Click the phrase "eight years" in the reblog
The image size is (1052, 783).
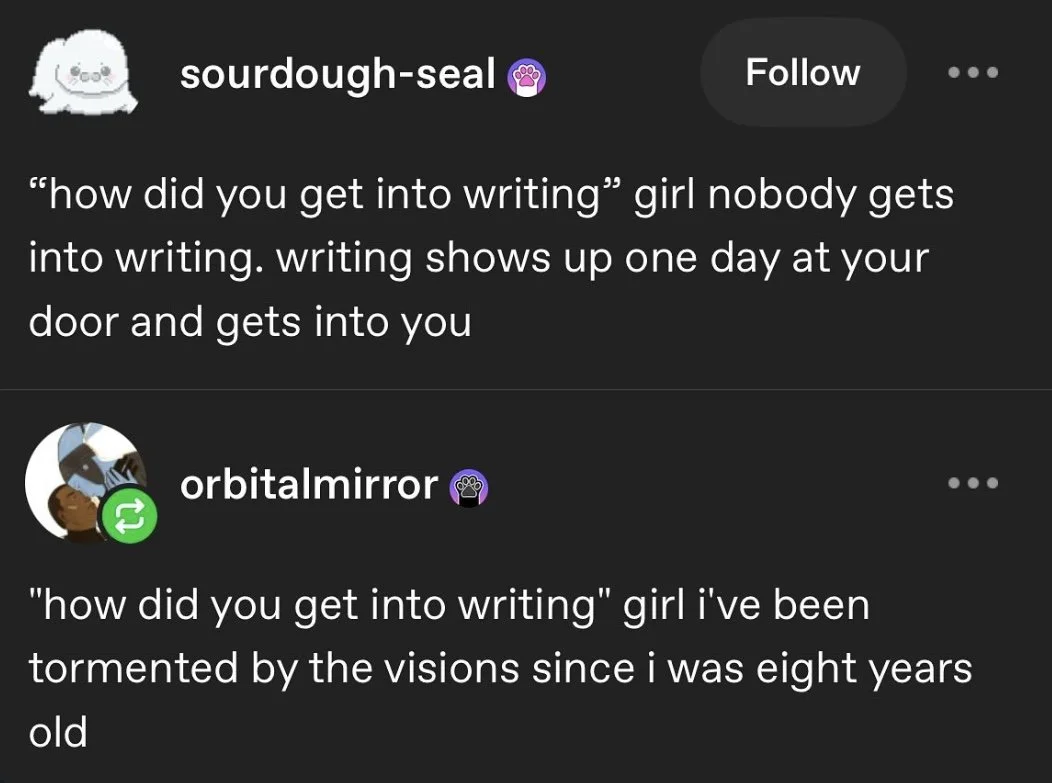pos(864,669)
